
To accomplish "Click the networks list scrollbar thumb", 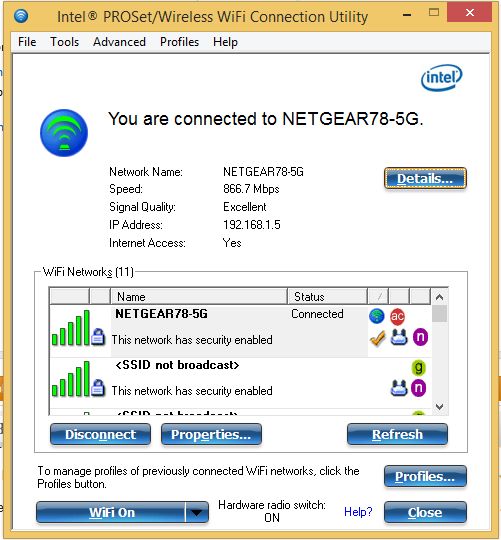I will point(439,313).
